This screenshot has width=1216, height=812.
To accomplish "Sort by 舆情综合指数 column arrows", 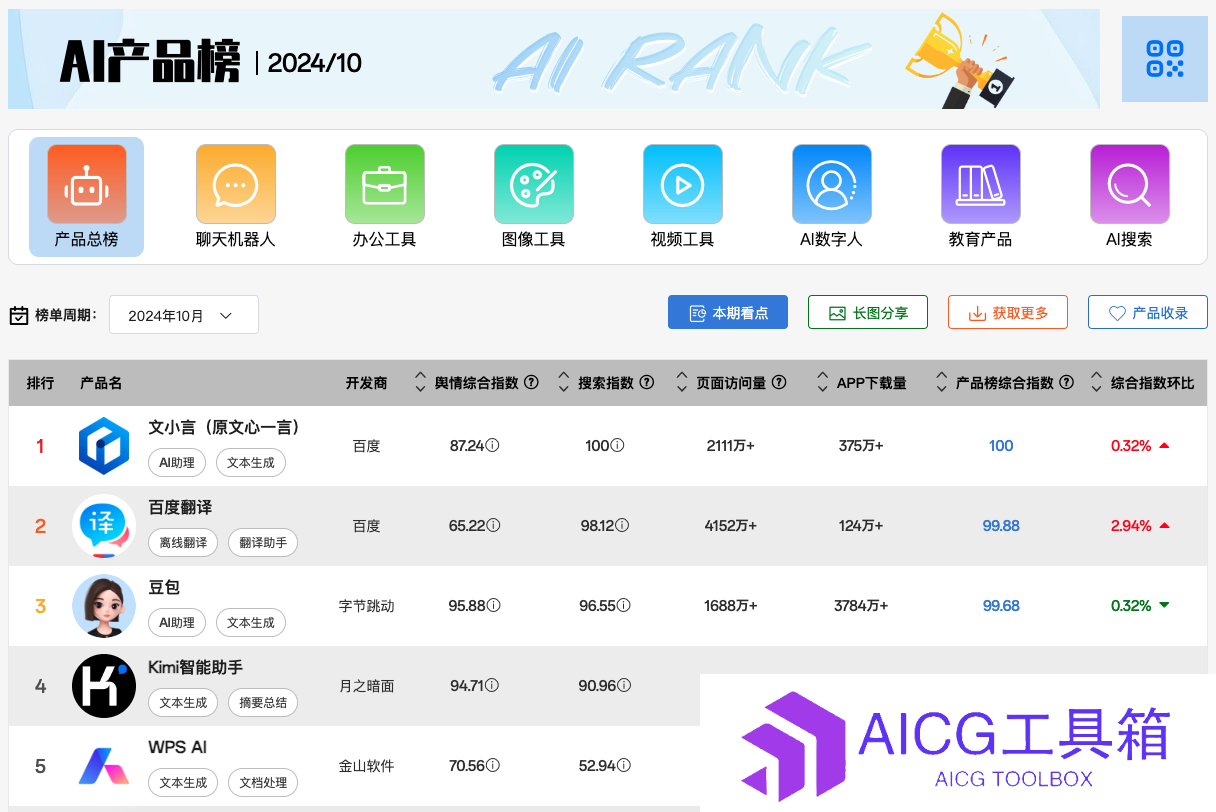I will pos(421,383).
